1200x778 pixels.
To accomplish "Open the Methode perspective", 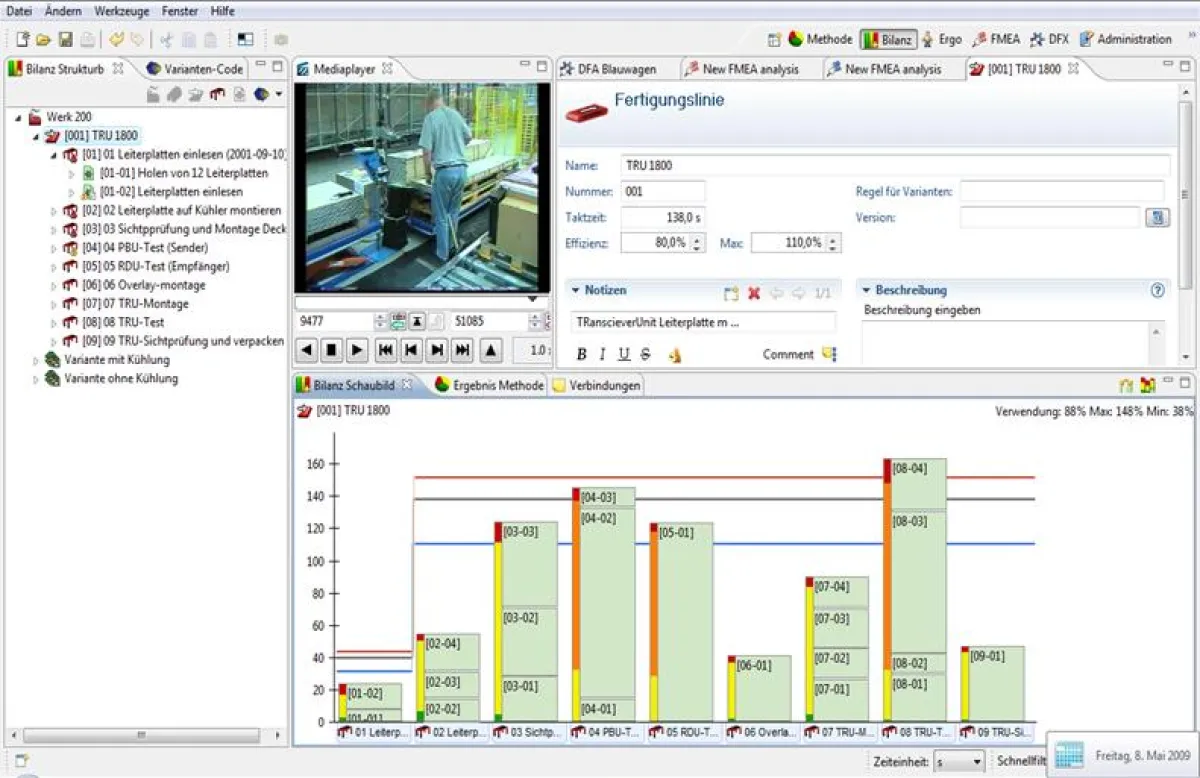I will pos(820,40).
